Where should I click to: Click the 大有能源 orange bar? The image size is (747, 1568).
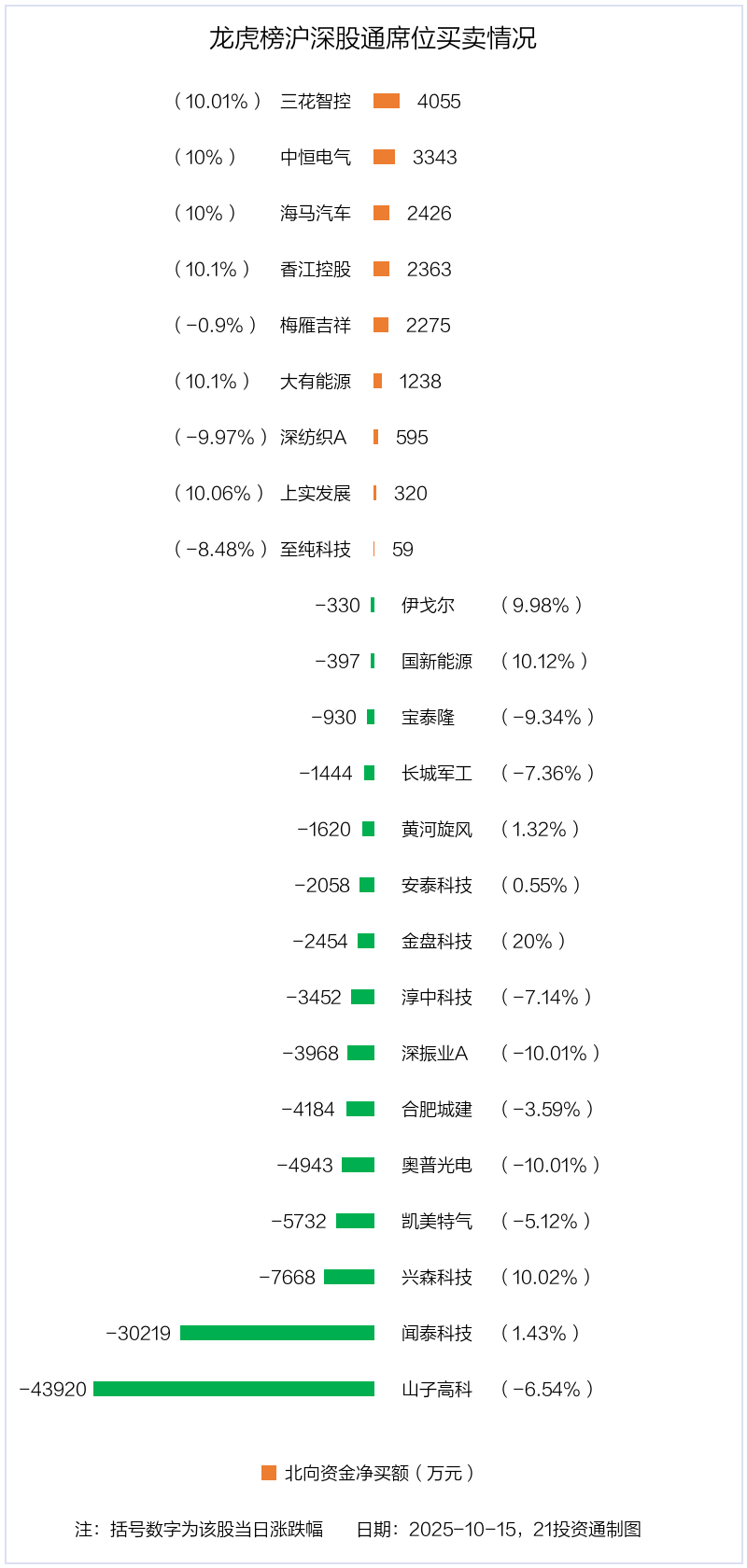coord(377,381)
